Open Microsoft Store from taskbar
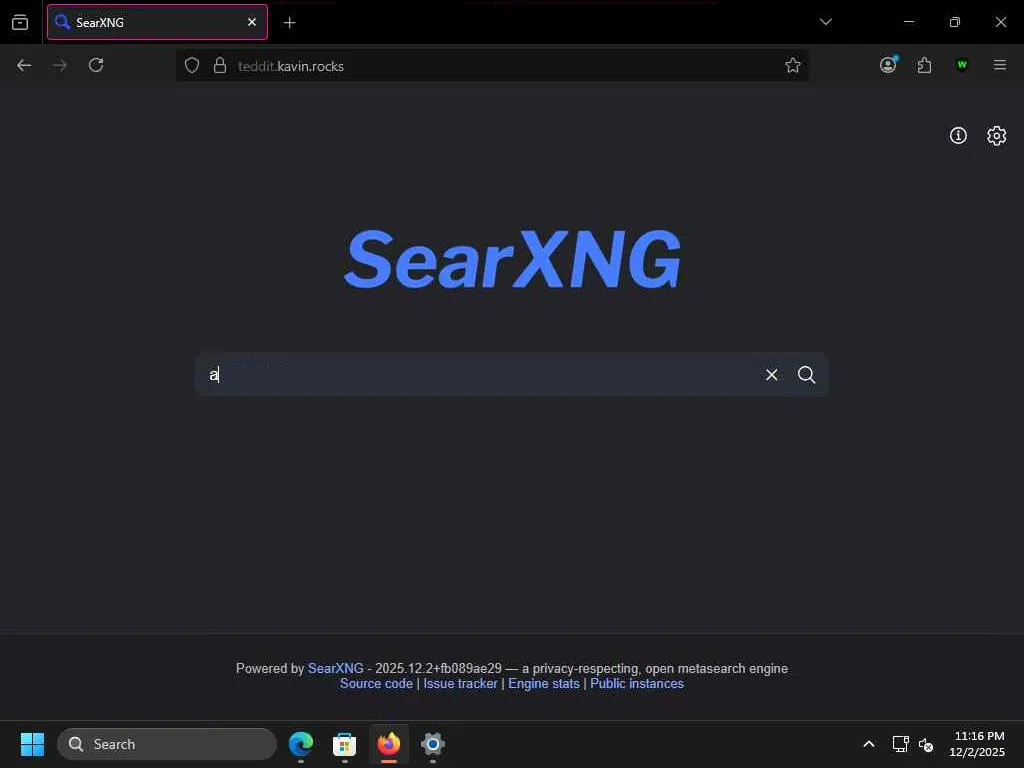 (344, 744)
